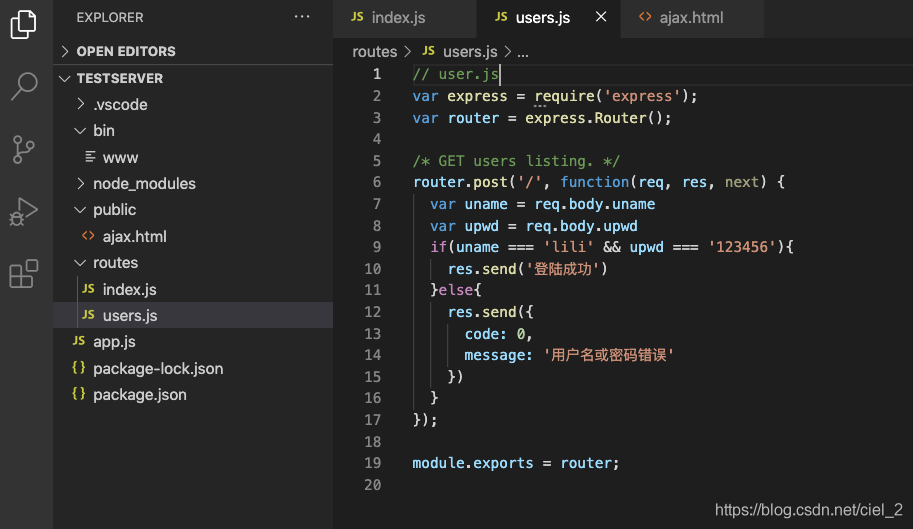
Task: Open ajax.html in the file tree
Action: (x=134, y=236)
